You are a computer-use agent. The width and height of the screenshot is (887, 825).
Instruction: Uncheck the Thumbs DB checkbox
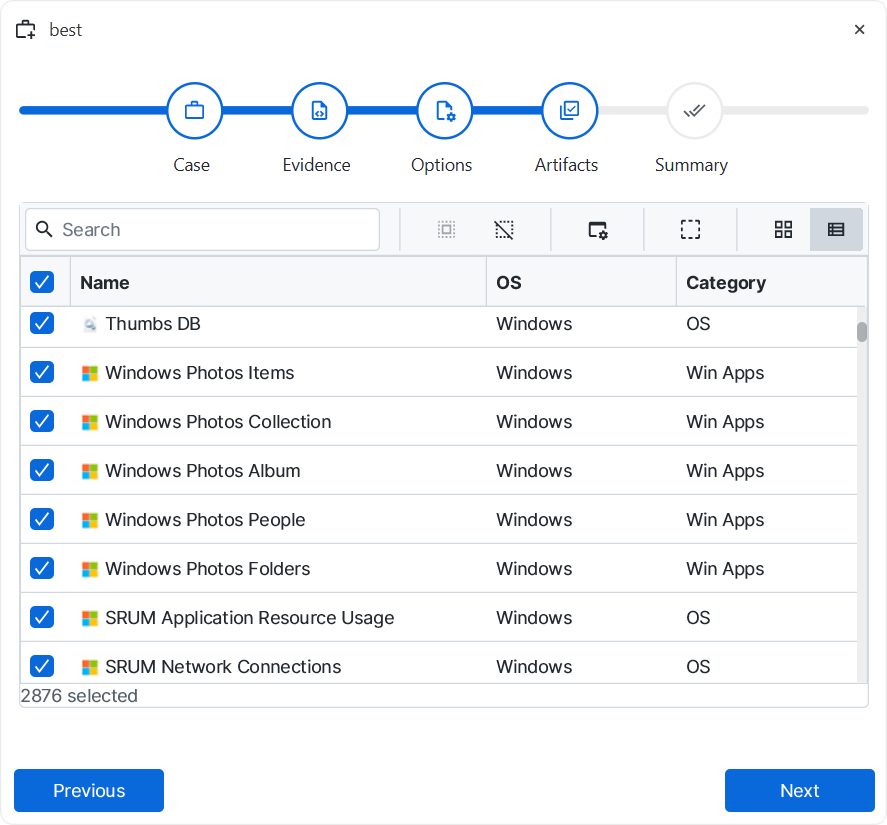[42, 323]
